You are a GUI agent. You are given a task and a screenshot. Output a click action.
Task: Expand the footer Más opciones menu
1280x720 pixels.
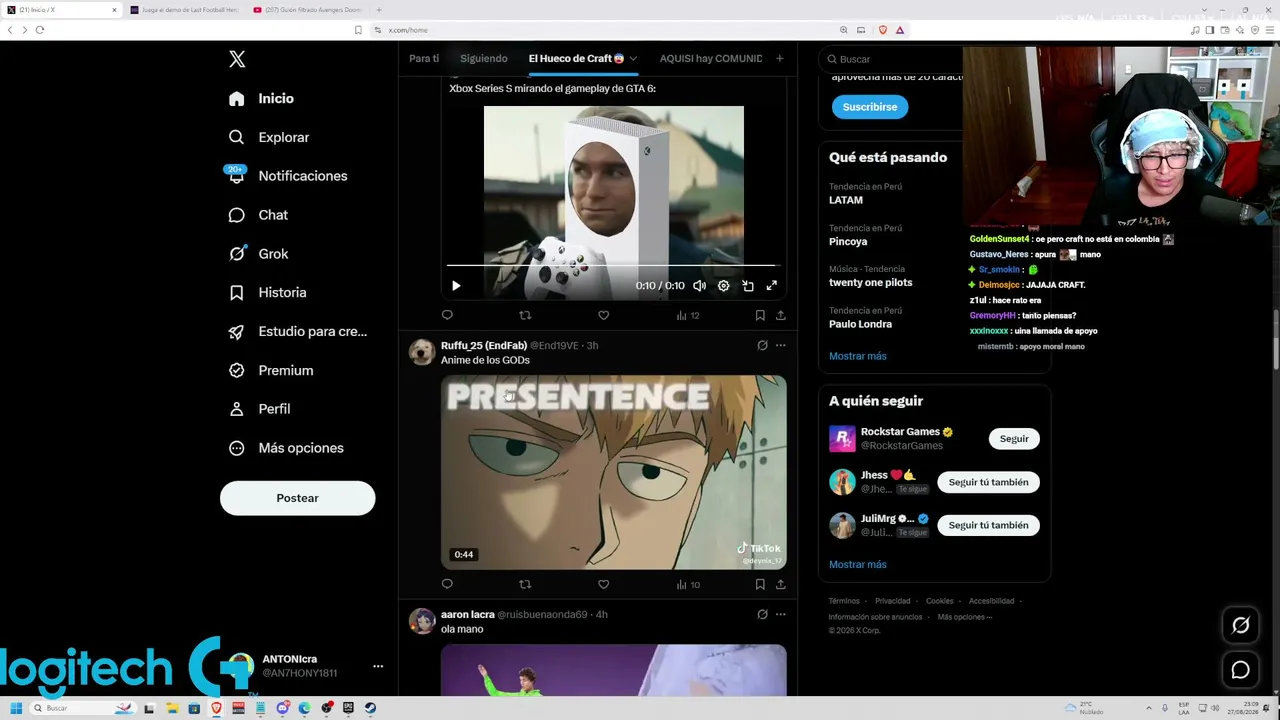(x=965, y=617)
